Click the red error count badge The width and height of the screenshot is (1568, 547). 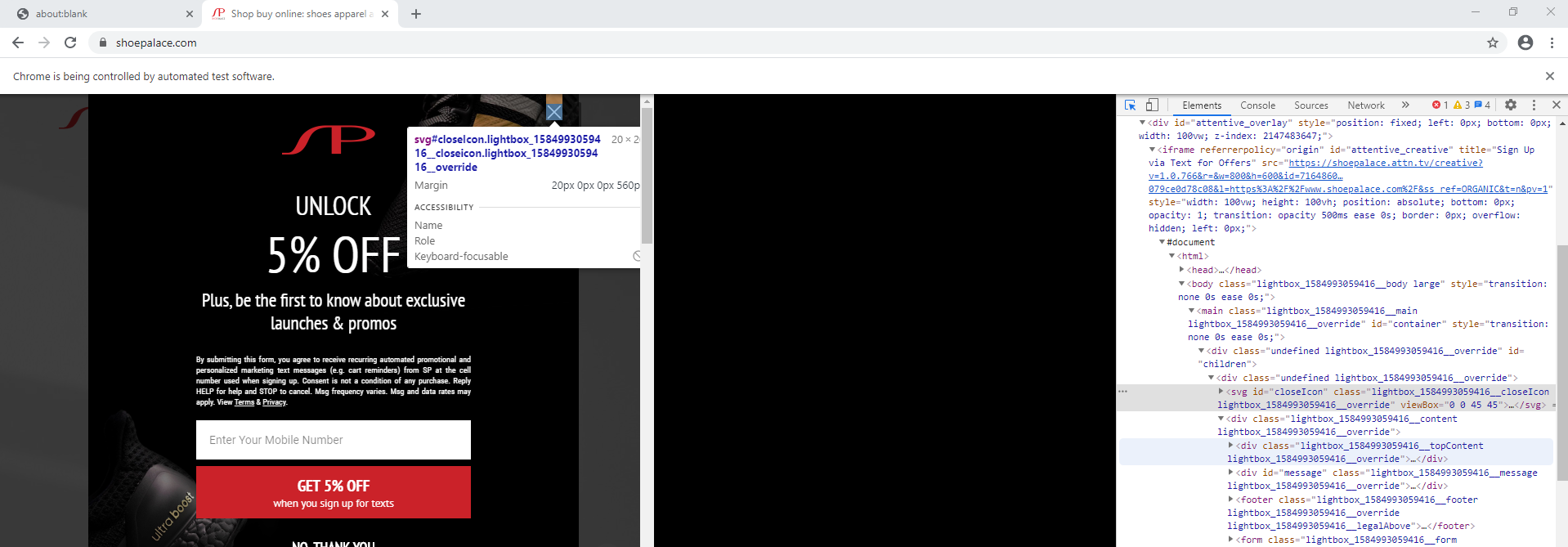[x=1440, y=105]
